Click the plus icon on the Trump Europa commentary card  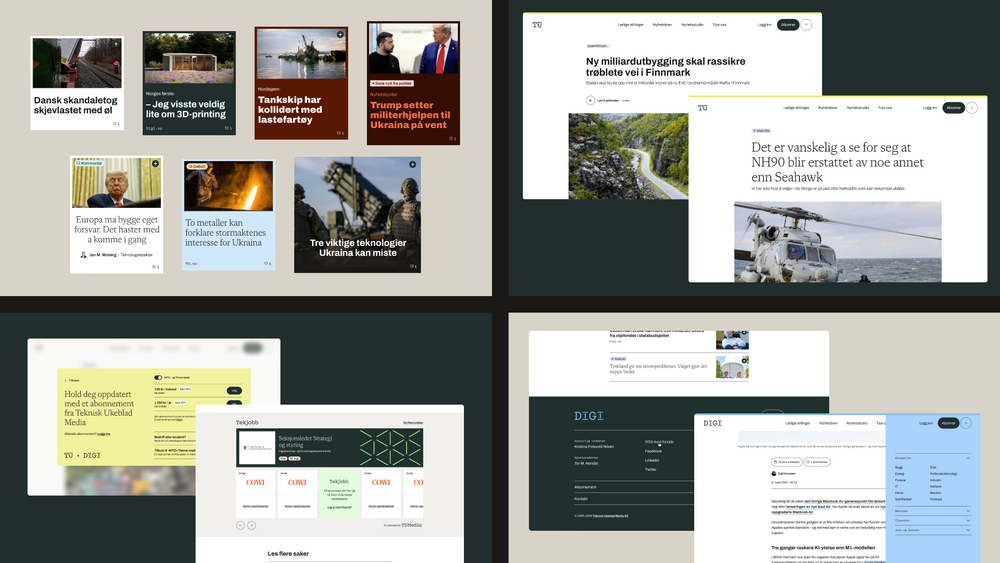pos(155,164)
